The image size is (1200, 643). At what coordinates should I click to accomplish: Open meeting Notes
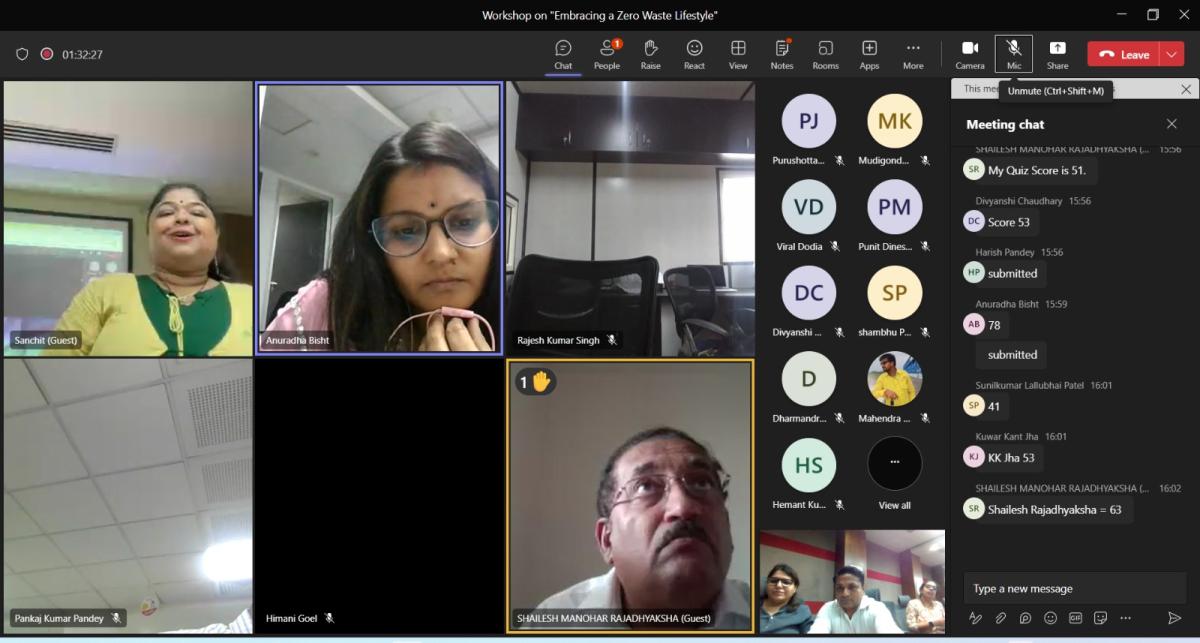tap(782, 54)
